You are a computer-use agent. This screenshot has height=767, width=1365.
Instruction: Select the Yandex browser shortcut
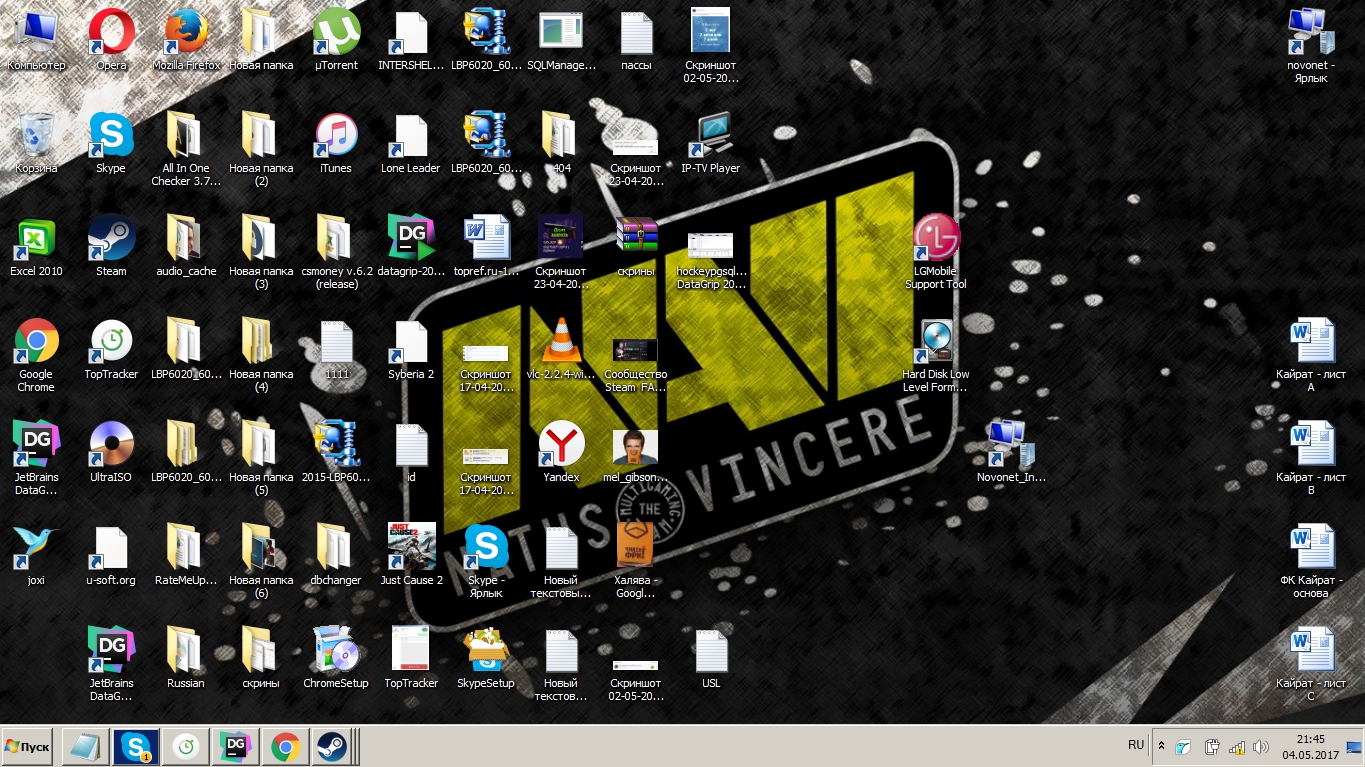pos(561,445)
